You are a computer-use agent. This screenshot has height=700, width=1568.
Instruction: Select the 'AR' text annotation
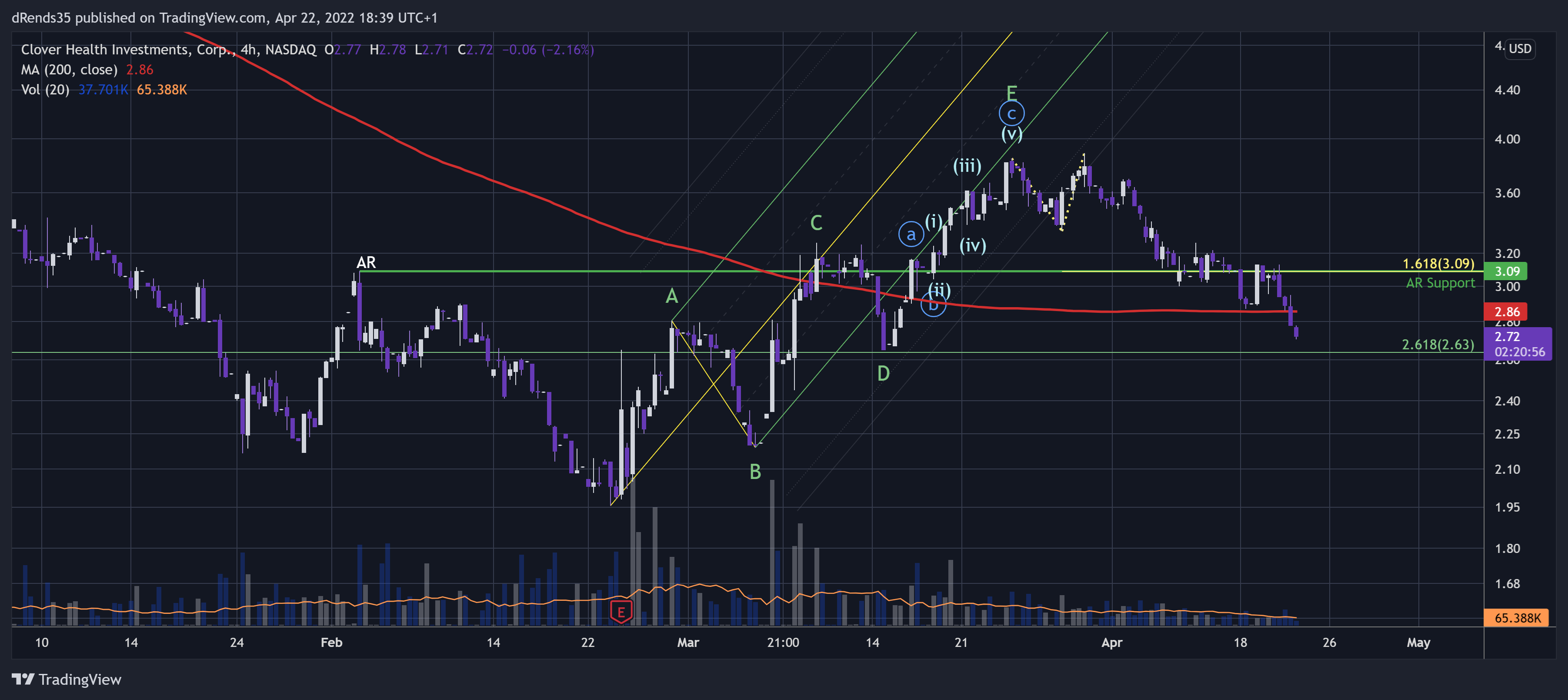coord(366,262)
